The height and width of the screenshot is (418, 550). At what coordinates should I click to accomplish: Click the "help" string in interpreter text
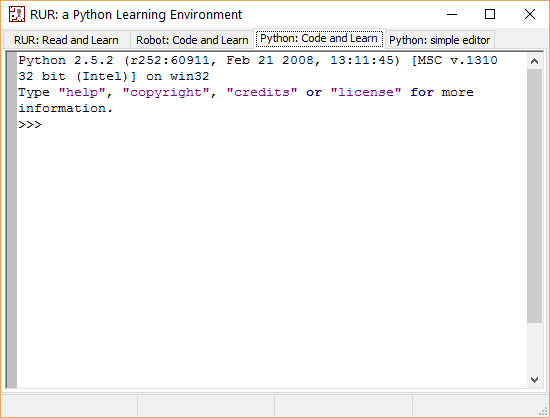point(82,92)
